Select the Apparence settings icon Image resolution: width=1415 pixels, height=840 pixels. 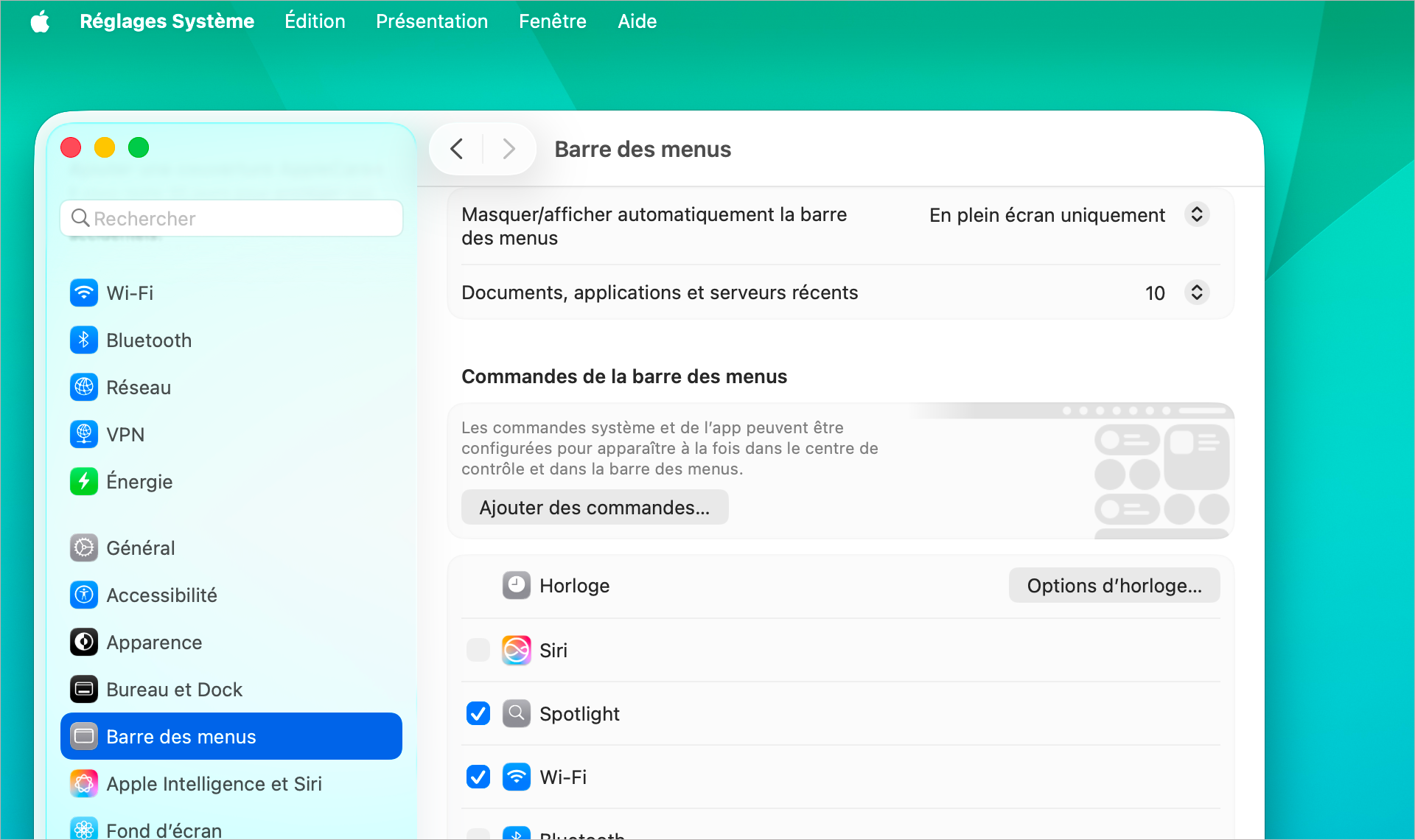tap(83, 642)
